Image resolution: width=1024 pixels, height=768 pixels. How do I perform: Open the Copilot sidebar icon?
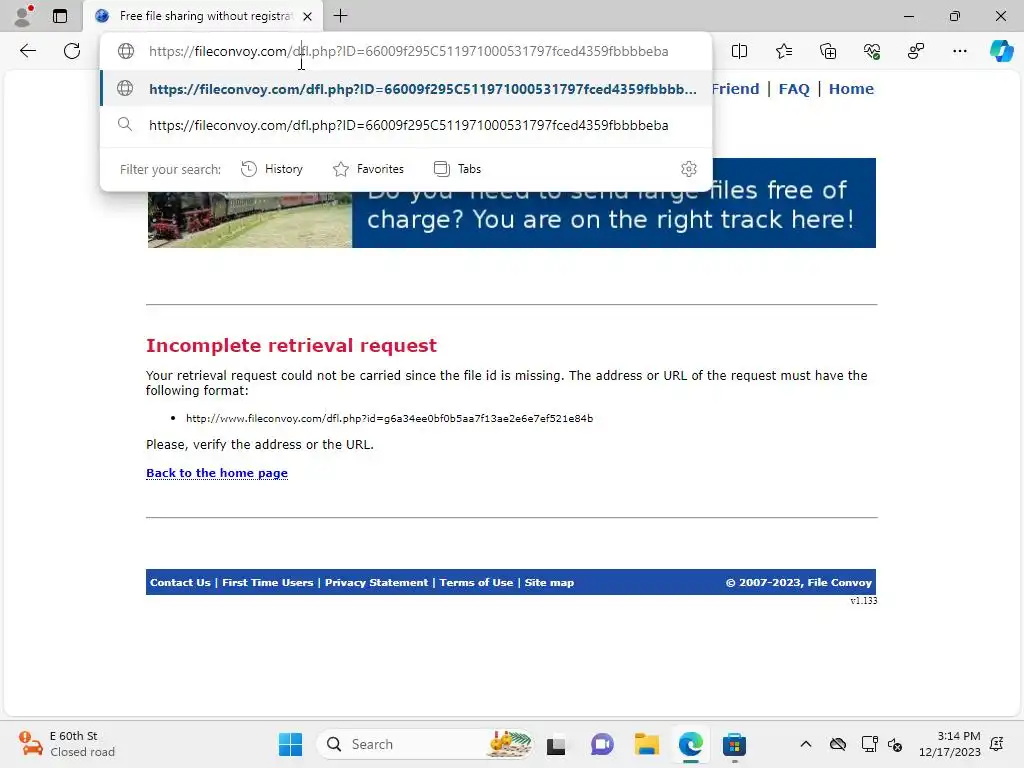click(1001, 51)
